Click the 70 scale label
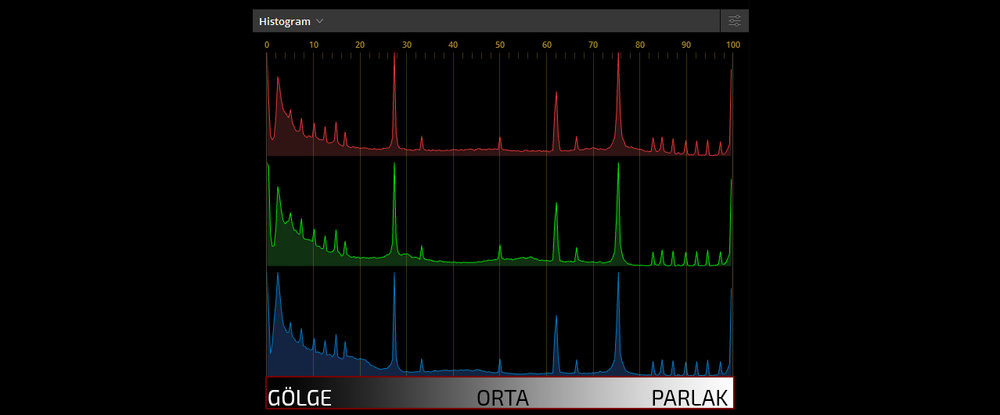 pos(593,45)
